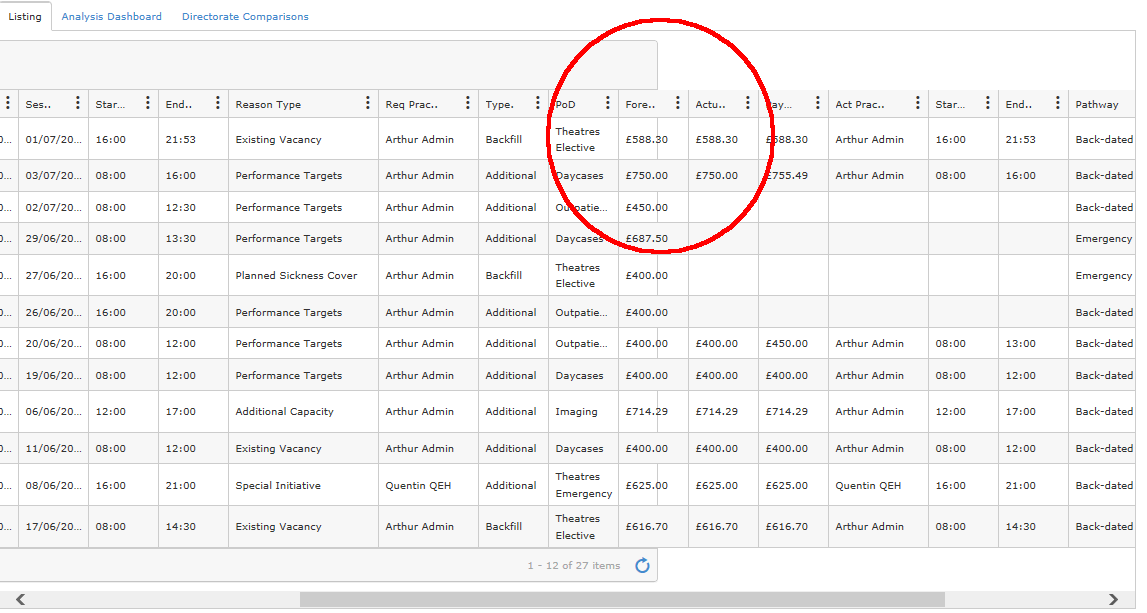Select the 'Additional Capacity' reason cell
The width and height of the screenshot is (1147, 613).
303,412
